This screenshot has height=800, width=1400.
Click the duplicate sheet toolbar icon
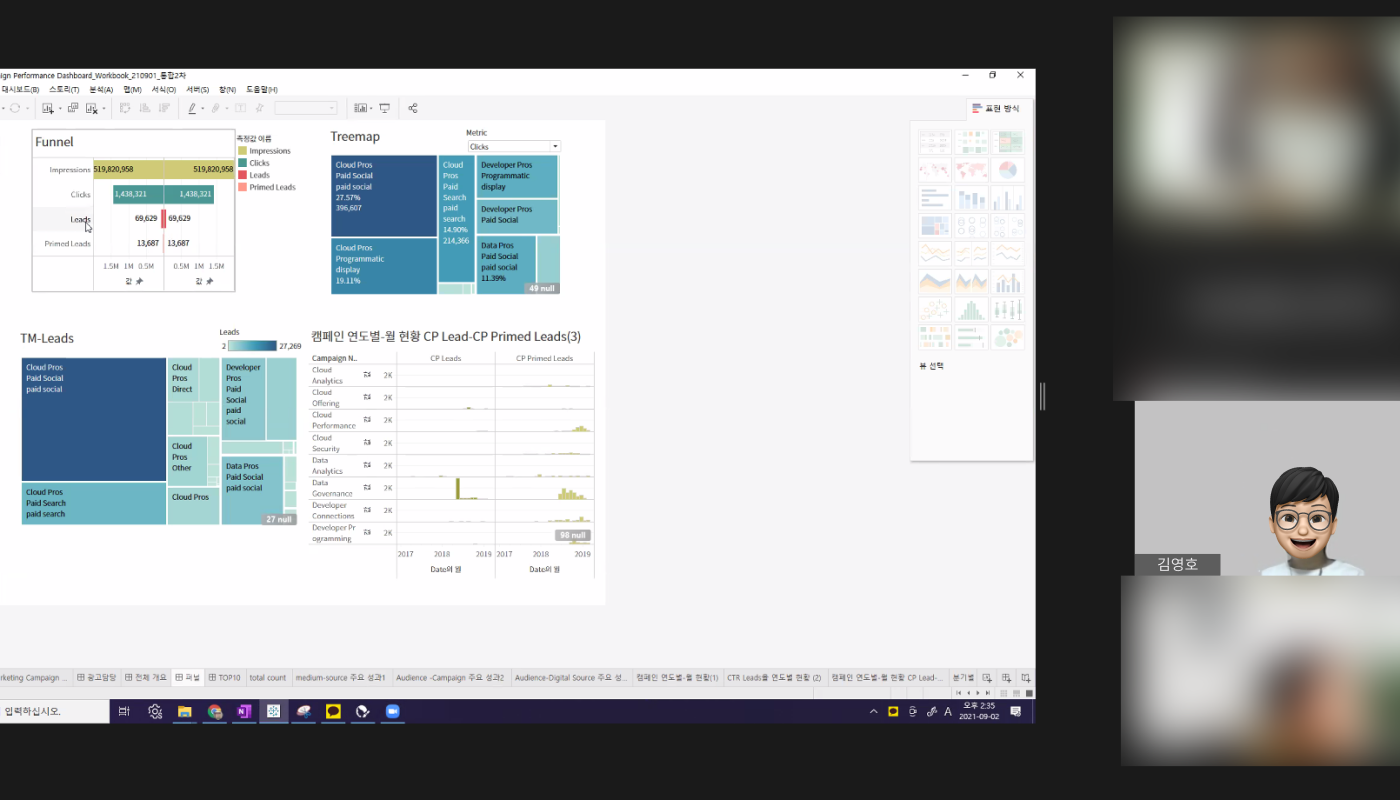[73, 108]
